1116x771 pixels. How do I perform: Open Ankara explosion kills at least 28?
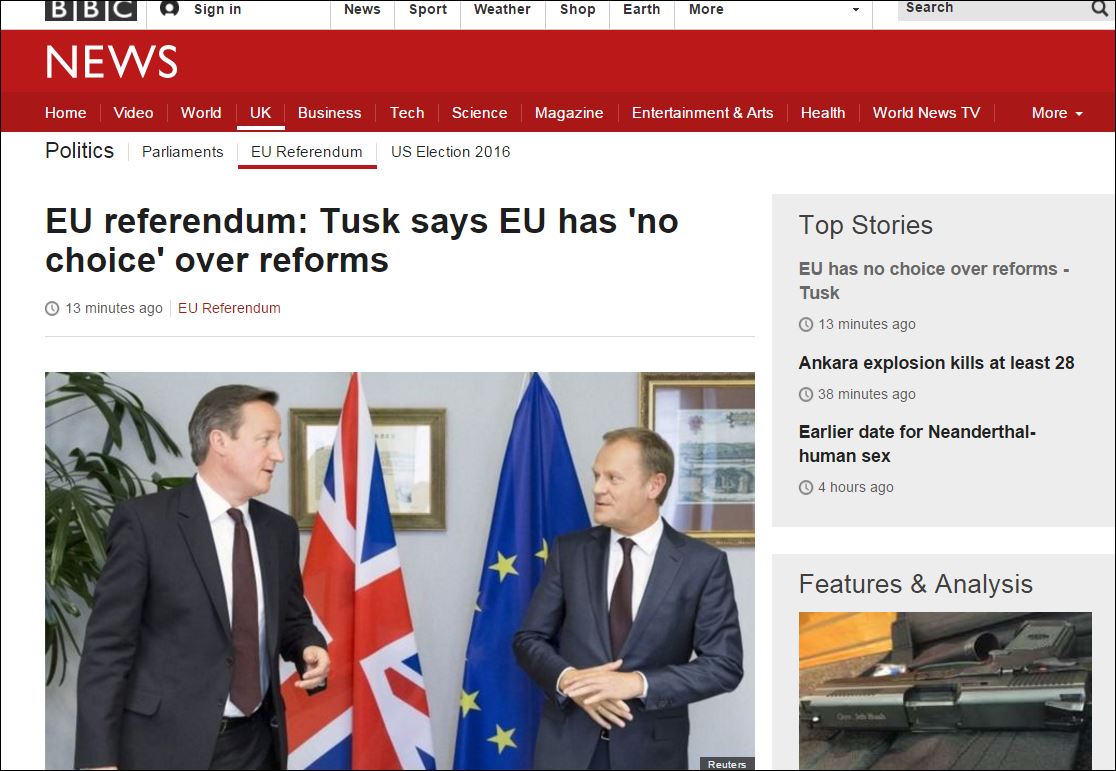click(936, 362)
